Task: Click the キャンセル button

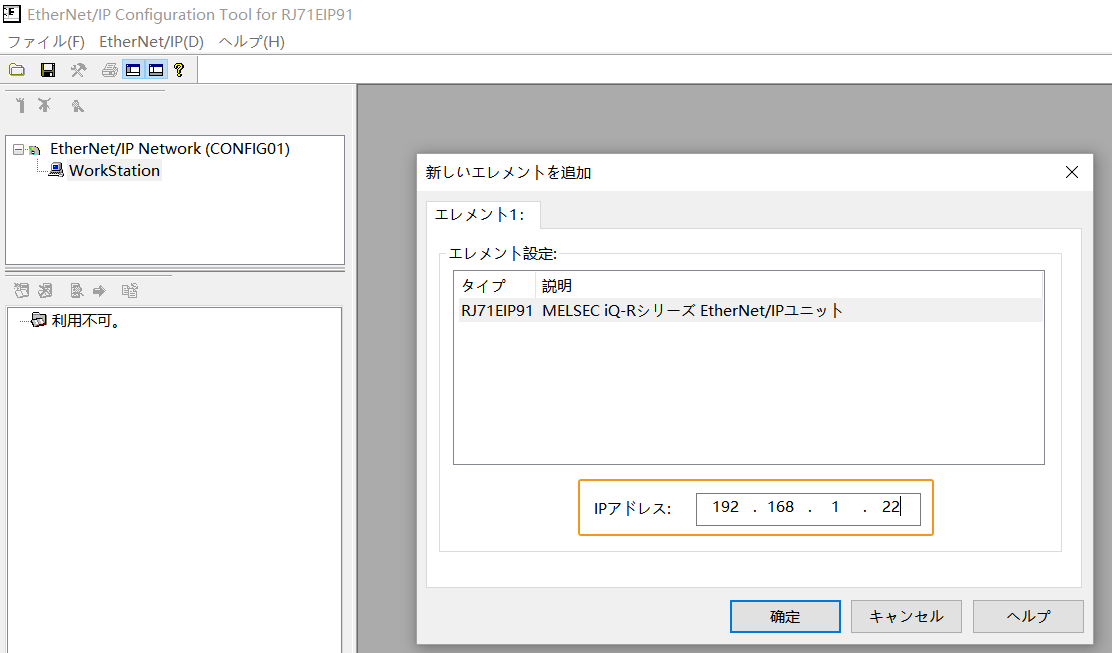Action: coord(906,616)
